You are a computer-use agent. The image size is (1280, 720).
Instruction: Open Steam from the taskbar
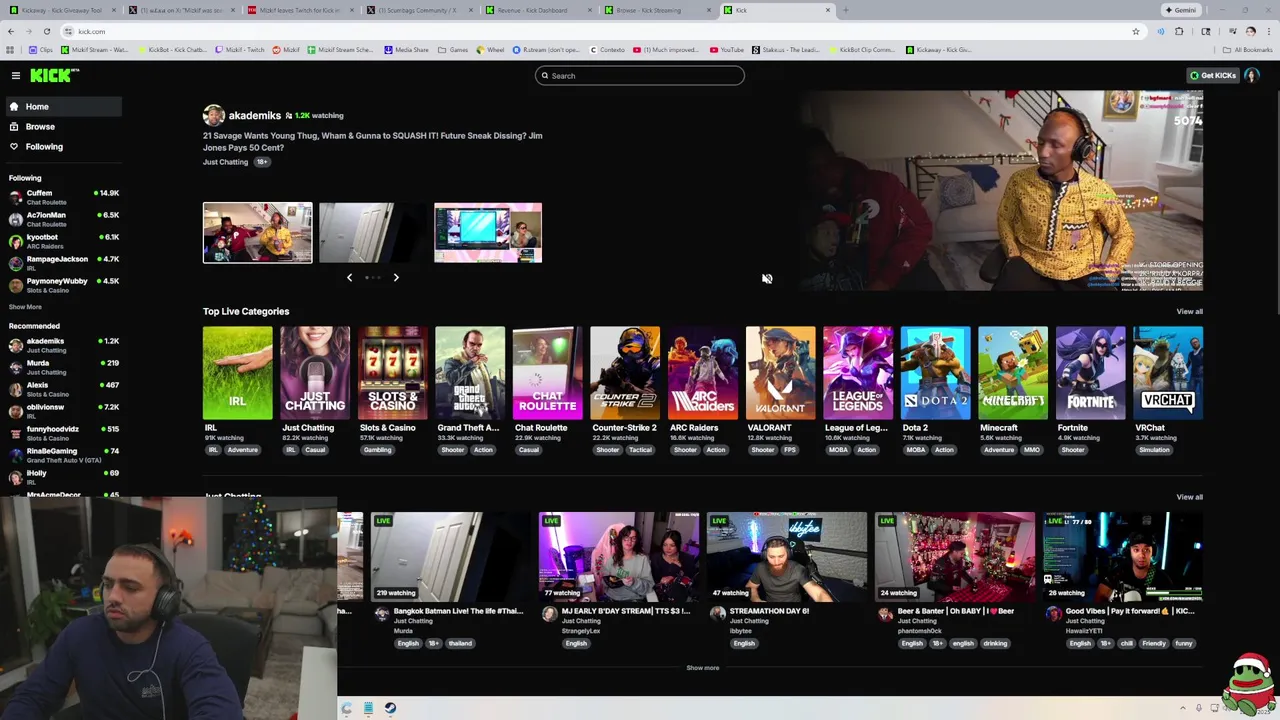point(390,708)
